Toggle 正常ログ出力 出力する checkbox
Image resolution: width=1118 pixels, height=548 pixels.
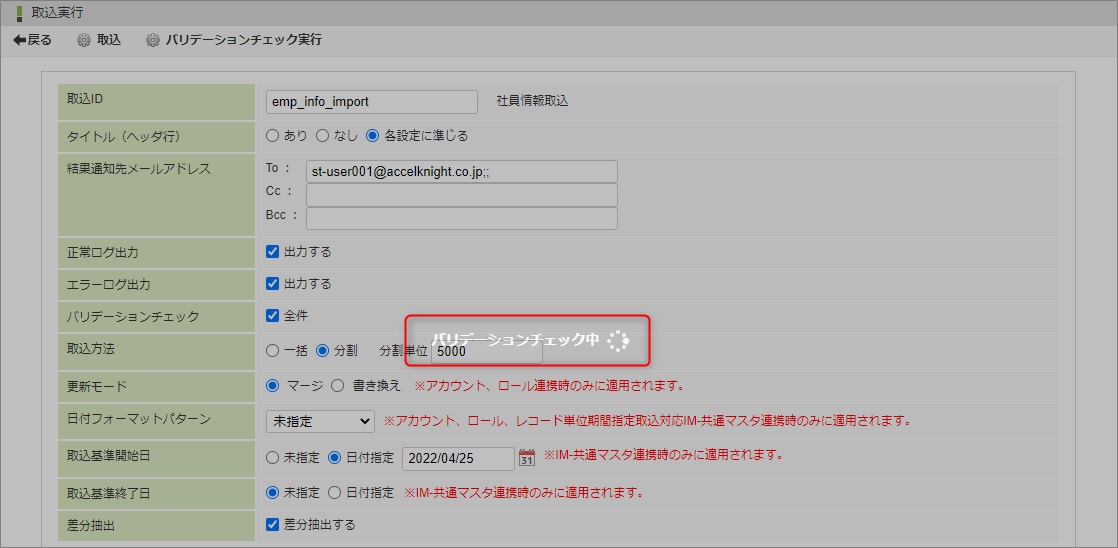click(273, 252)
